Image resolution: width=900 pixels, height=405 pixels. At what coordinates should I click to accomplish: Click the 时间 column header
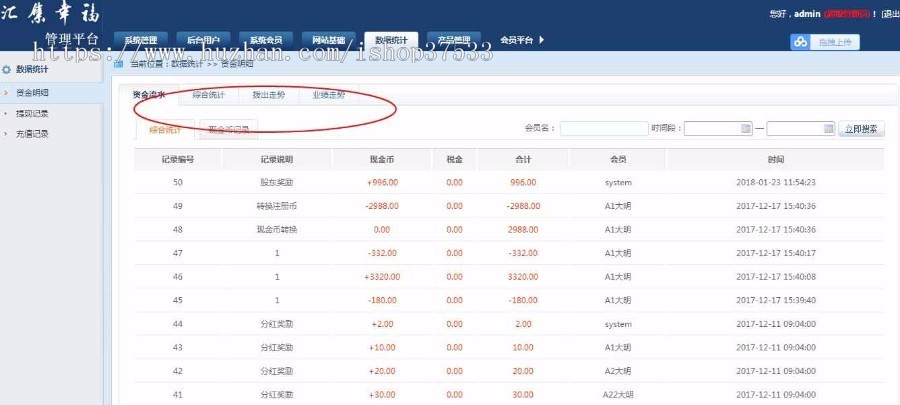click(775, 159)
